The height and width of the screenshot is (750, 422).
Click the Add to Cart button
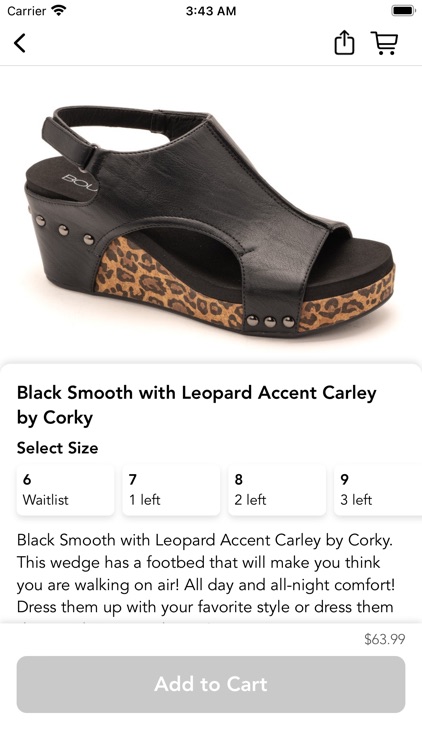211,684
